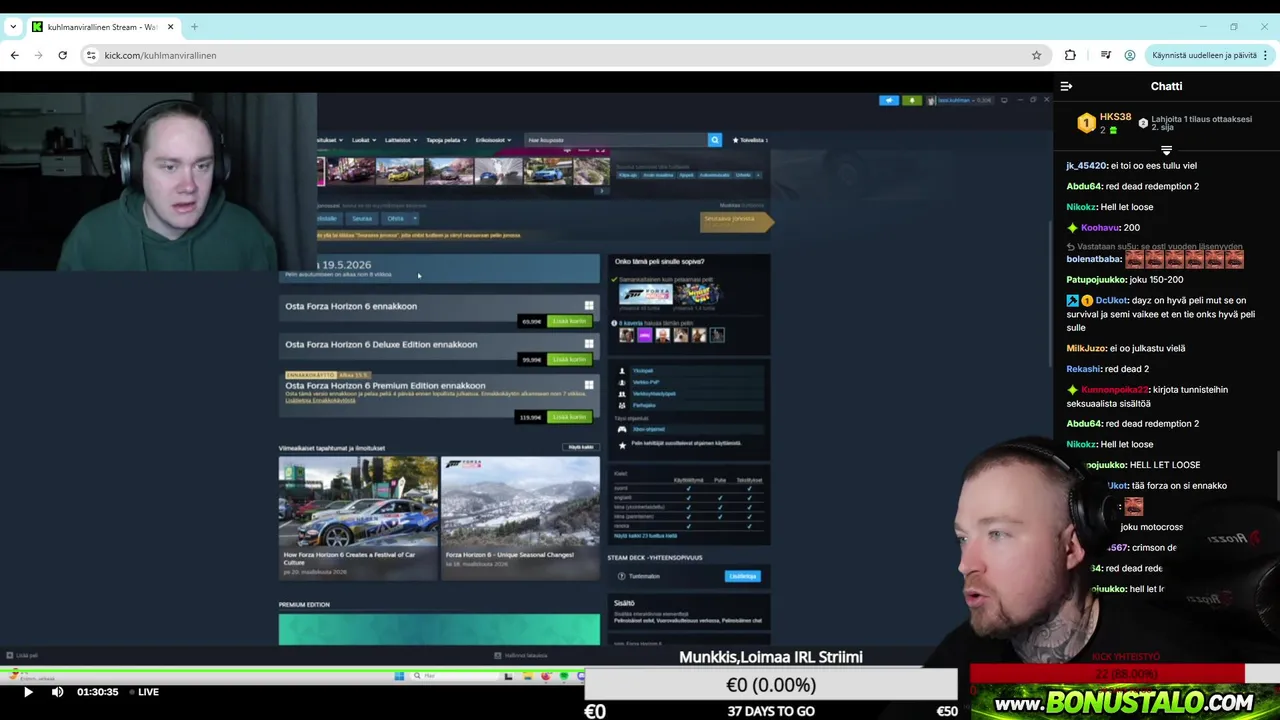The width and height of the screenshot is (1280, 720).
Task: Click Windows icon on standard edition row
Action: click(589, 306)
